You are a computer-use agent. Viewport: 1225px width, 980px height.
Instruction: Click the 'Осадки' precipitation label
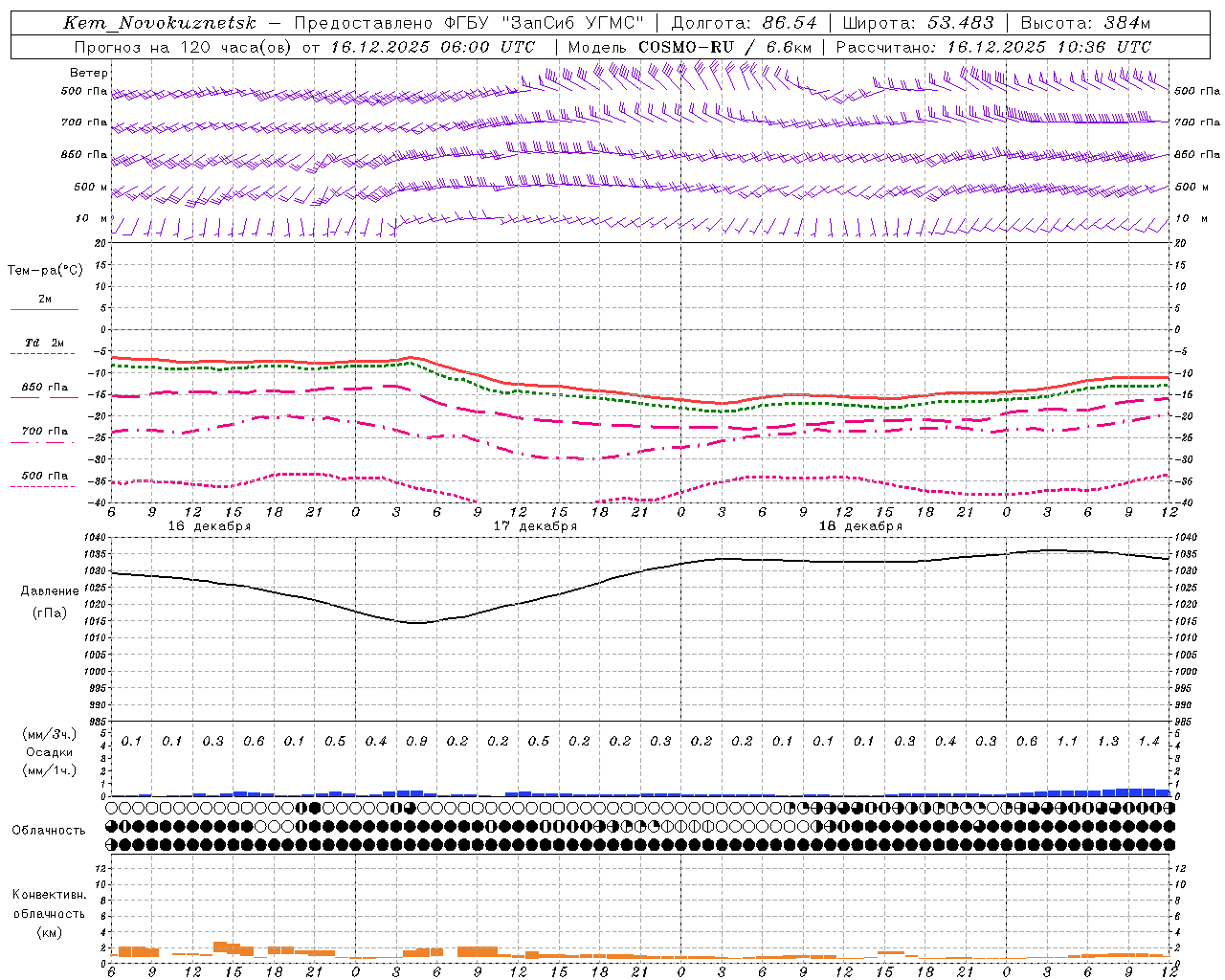pyautogui.click(x=50, y=752)
